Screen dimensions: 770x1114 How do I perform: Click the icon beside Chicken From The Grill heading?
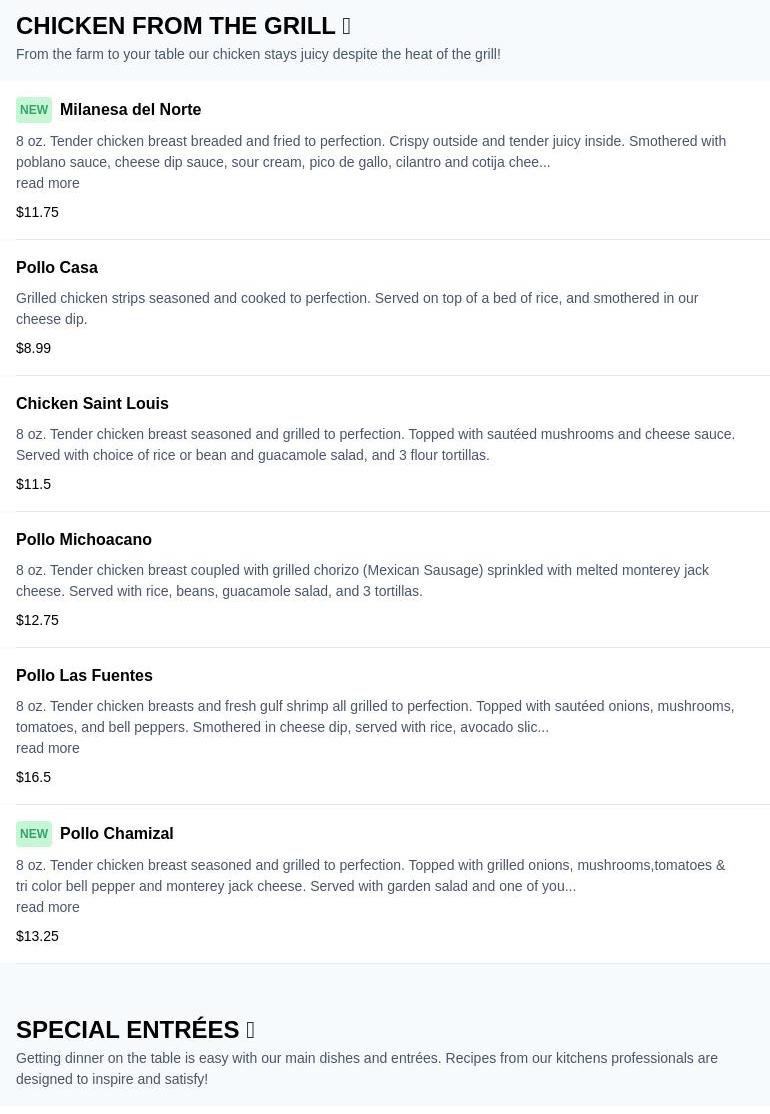click(346, 26)
